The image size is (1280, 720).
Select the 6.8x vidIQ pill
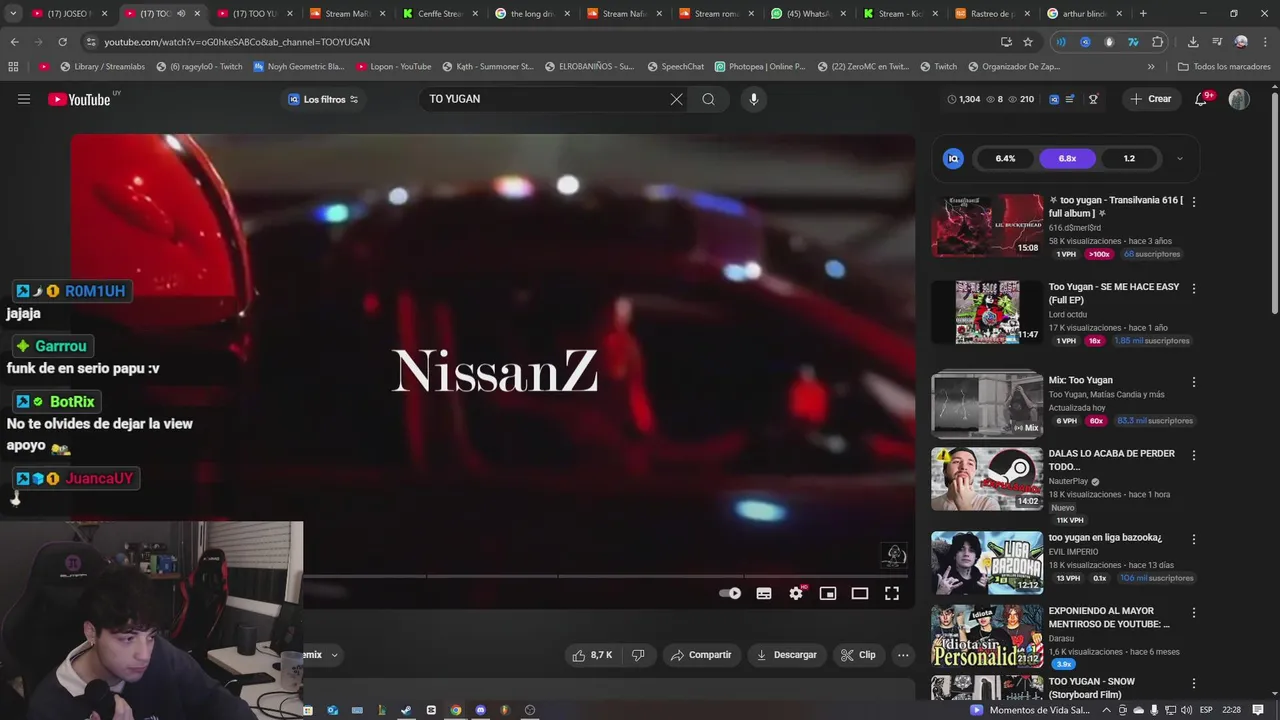(1067, 158)
